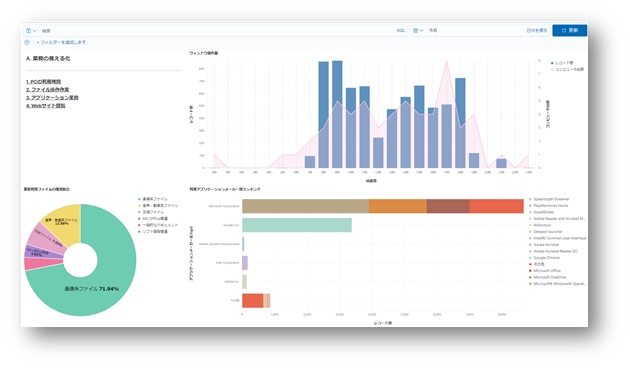Open the calendar quick-select date icon
The width and height of the screenshot is (630, 369).
418,30
